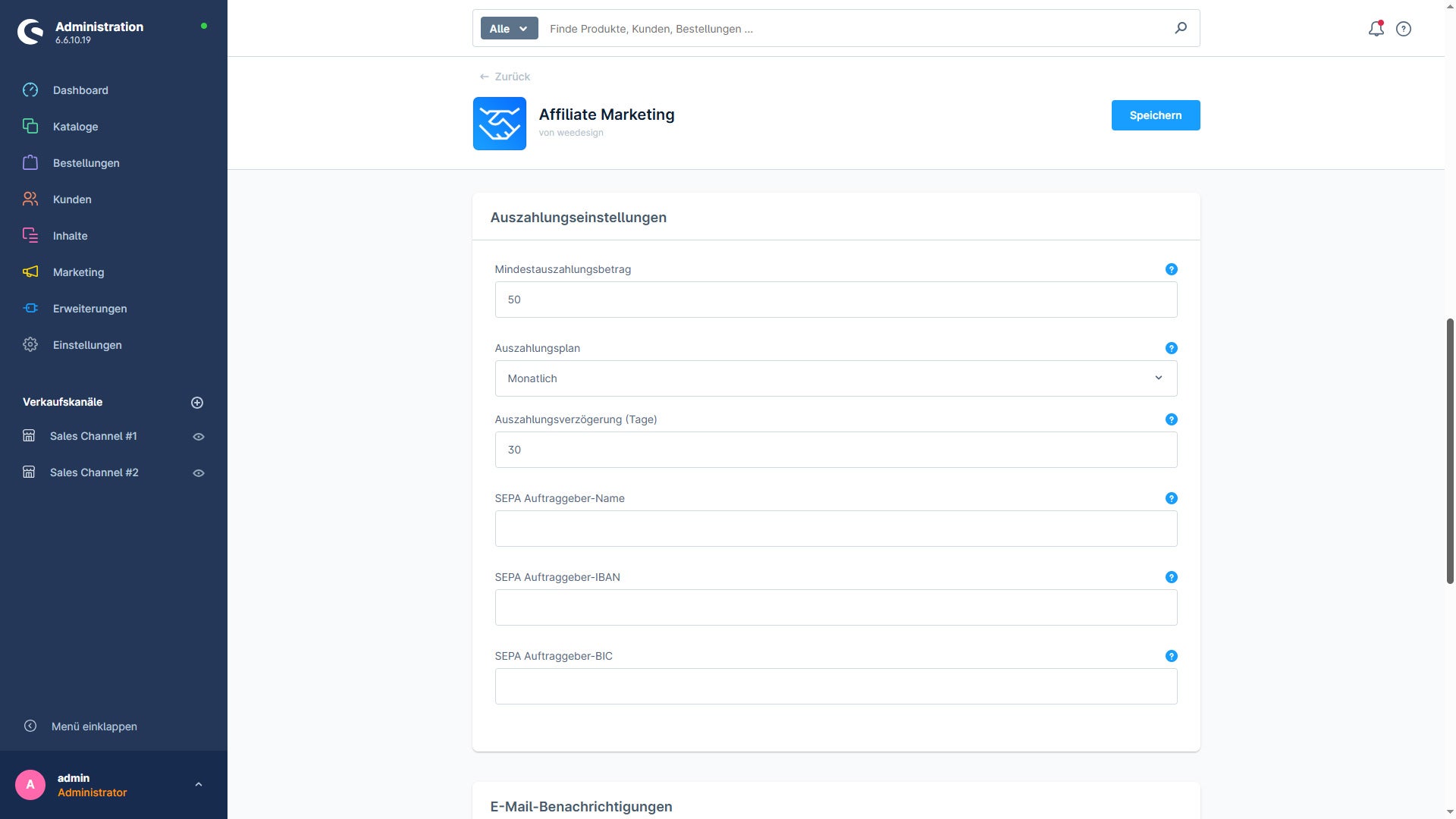Collapse the menu via Menü einklappen
The image size is (1456, 819).
tap(80, 726)
